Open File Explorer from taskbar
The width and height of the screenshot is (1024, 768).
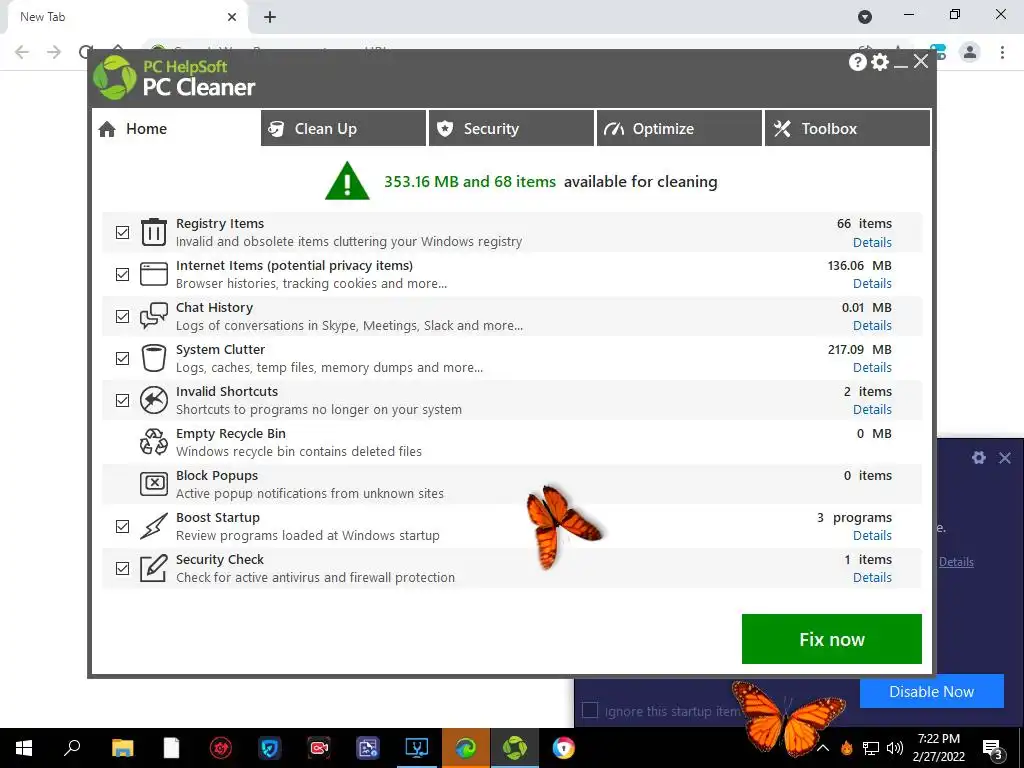pyautogui.click(x=122, y=748)
